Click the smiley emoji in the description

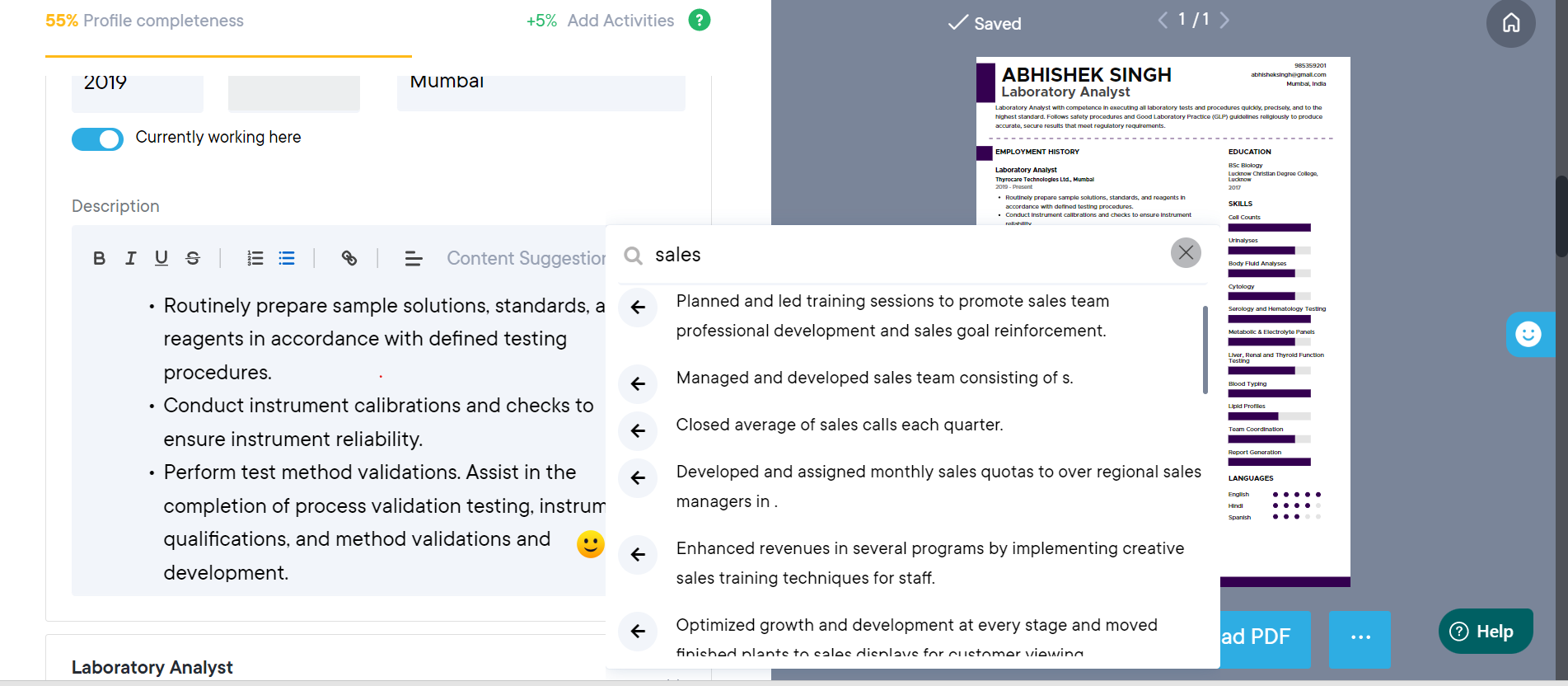(590, 544)
